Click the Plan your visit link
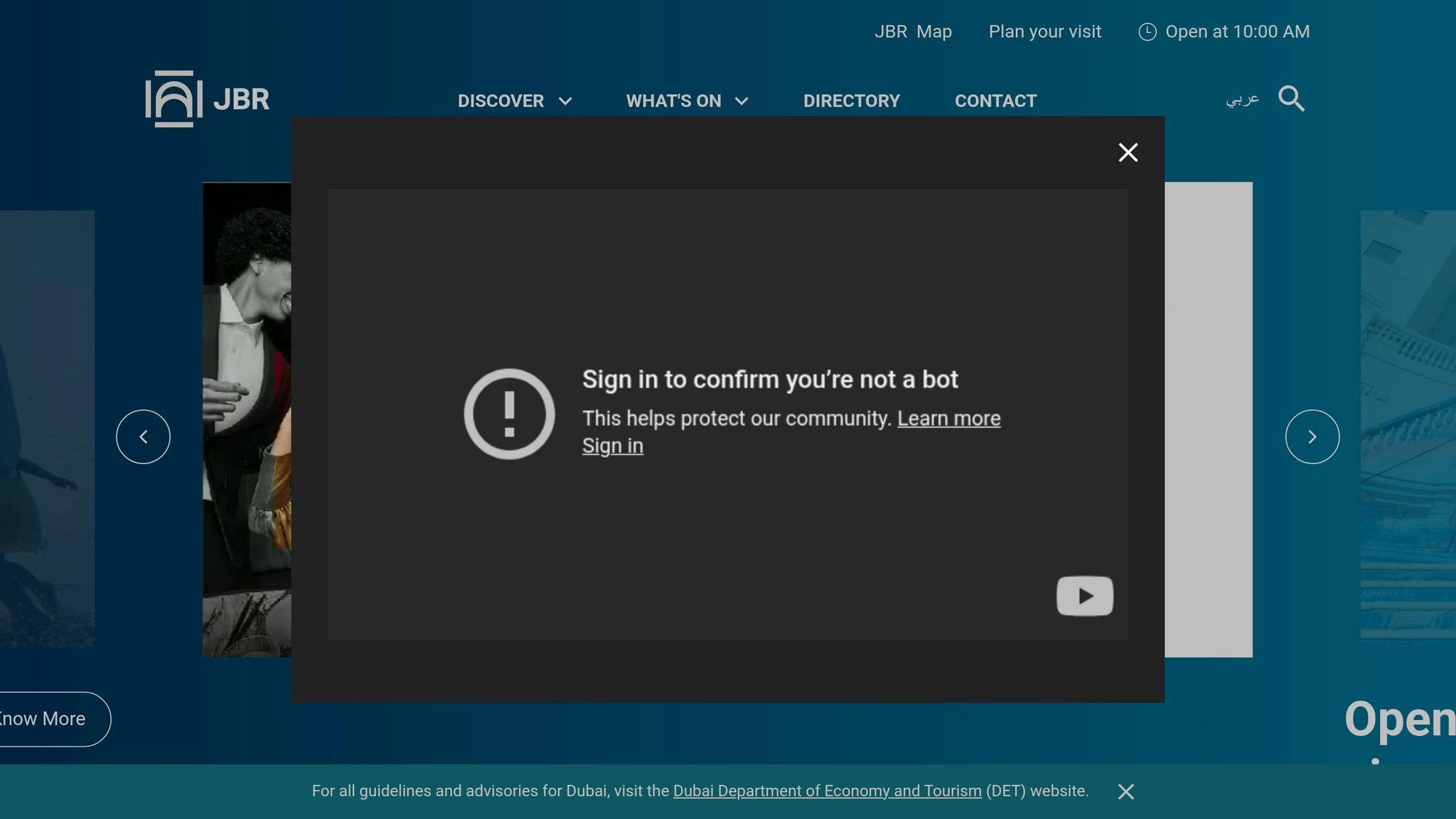 coord(1044,32)
